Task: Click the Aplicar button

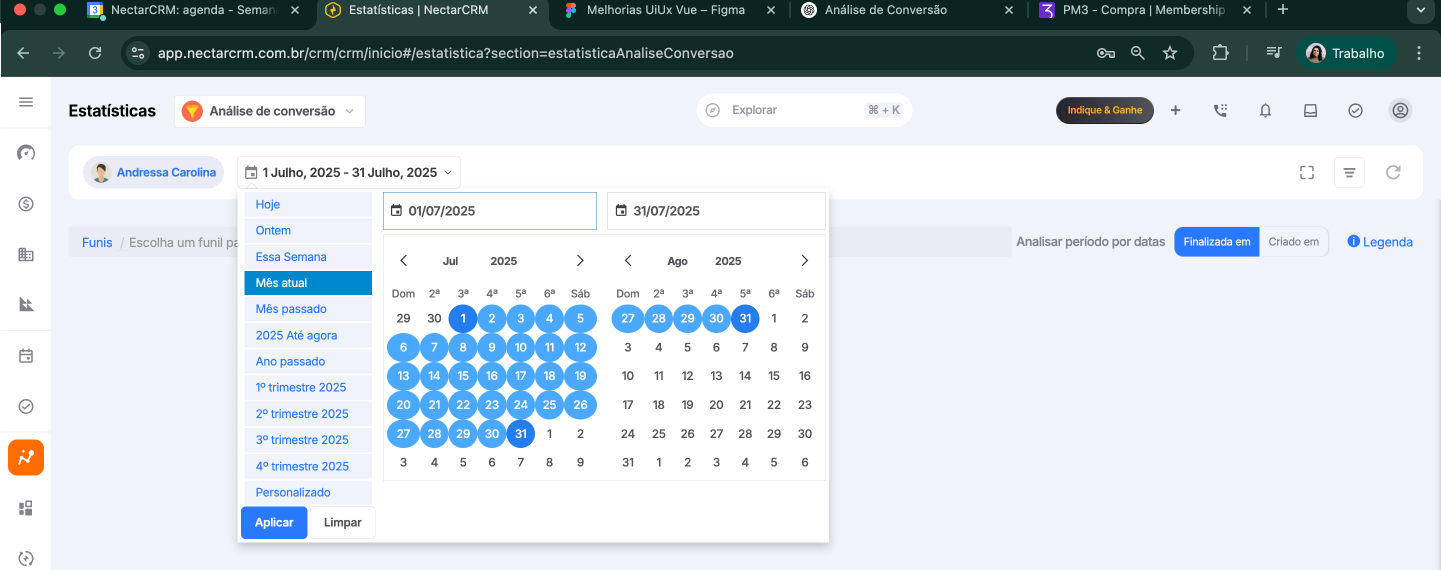Action: tap(274, 523)
